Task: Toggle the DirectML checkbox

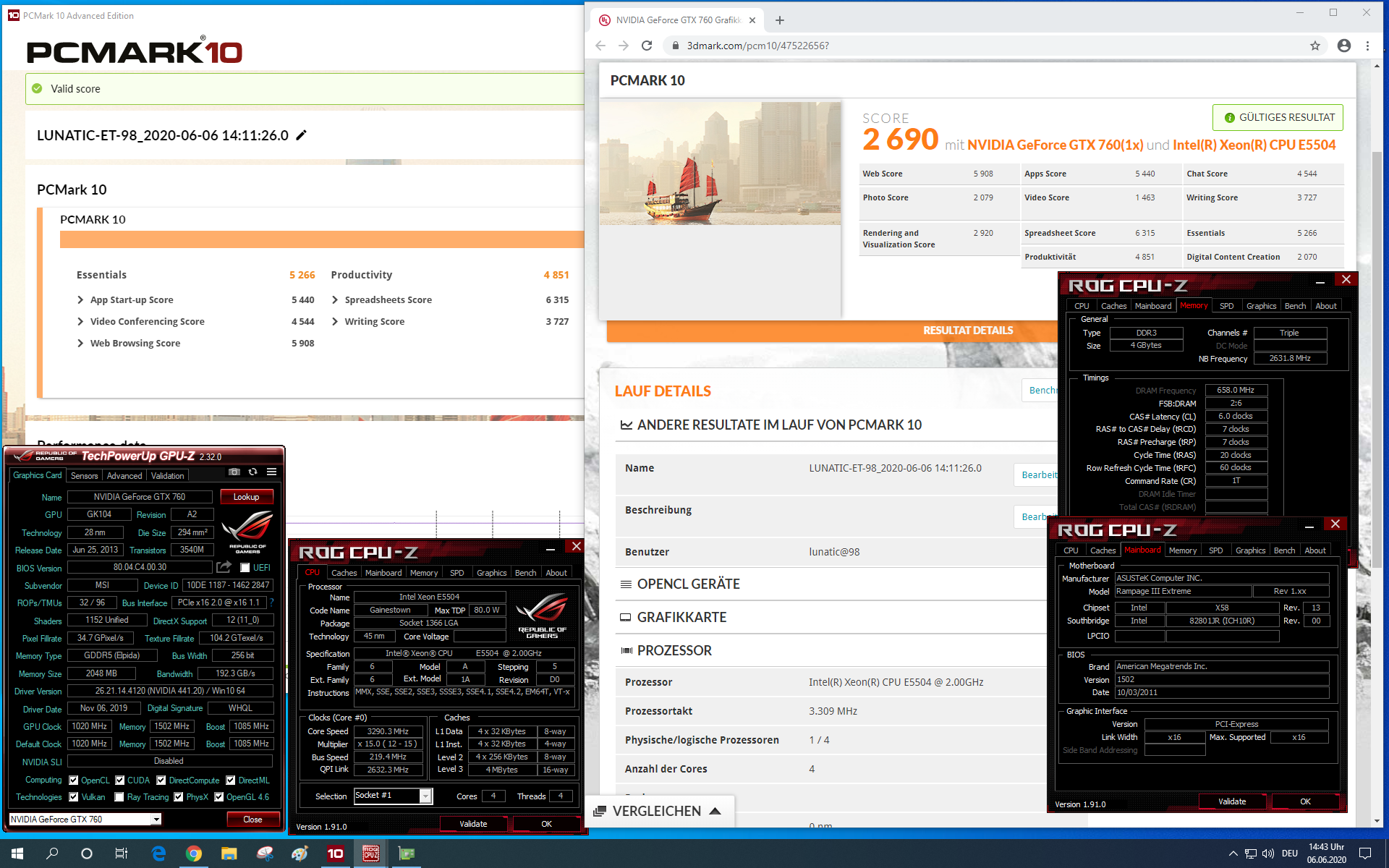Action: point(231,780)
